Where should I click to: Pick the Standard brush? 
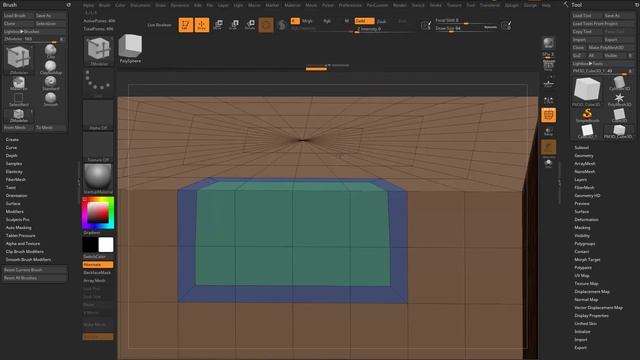(x=51, y=83)
